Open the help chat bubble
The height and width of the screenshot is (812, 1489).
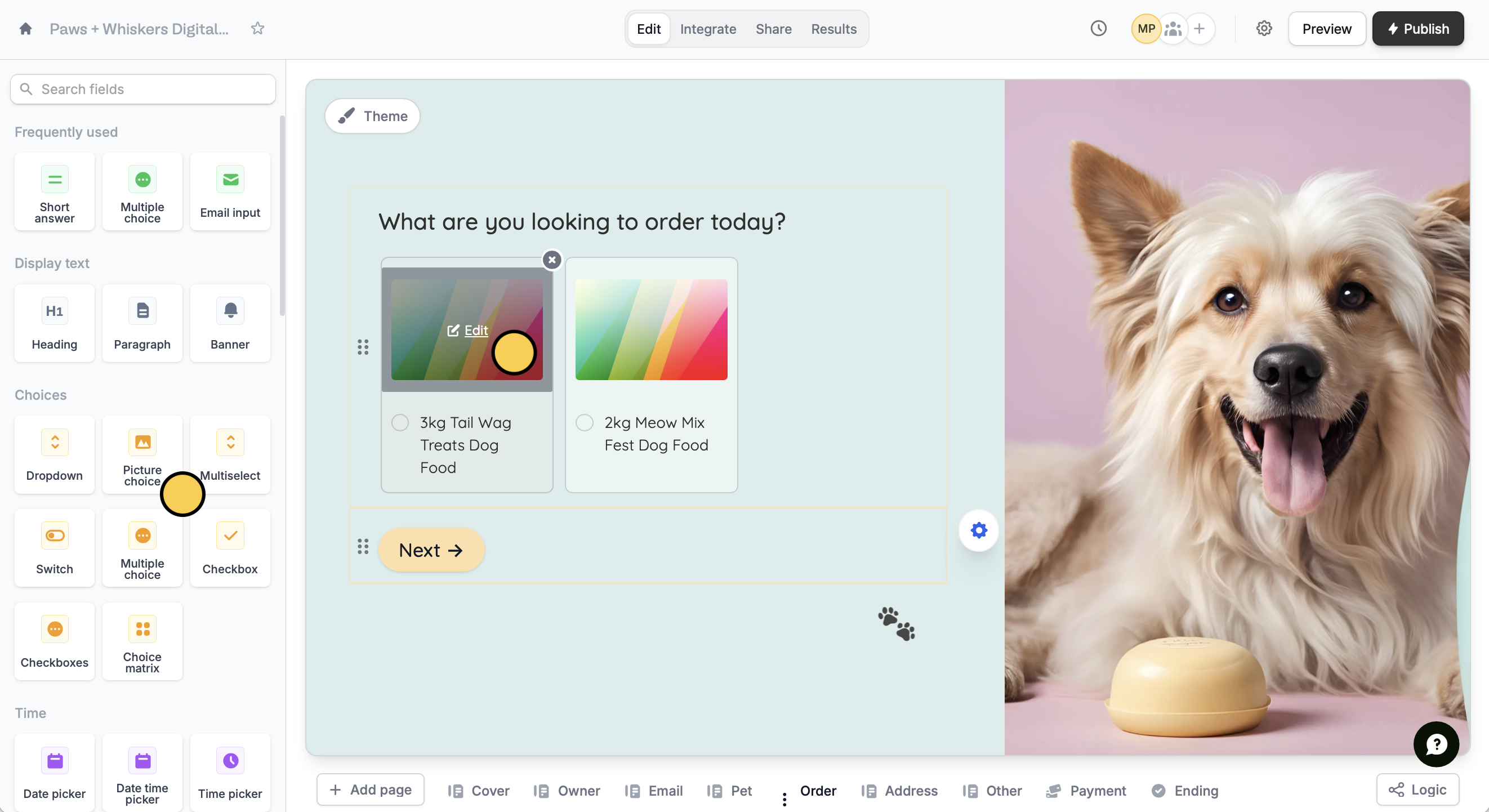point(1435,744)
